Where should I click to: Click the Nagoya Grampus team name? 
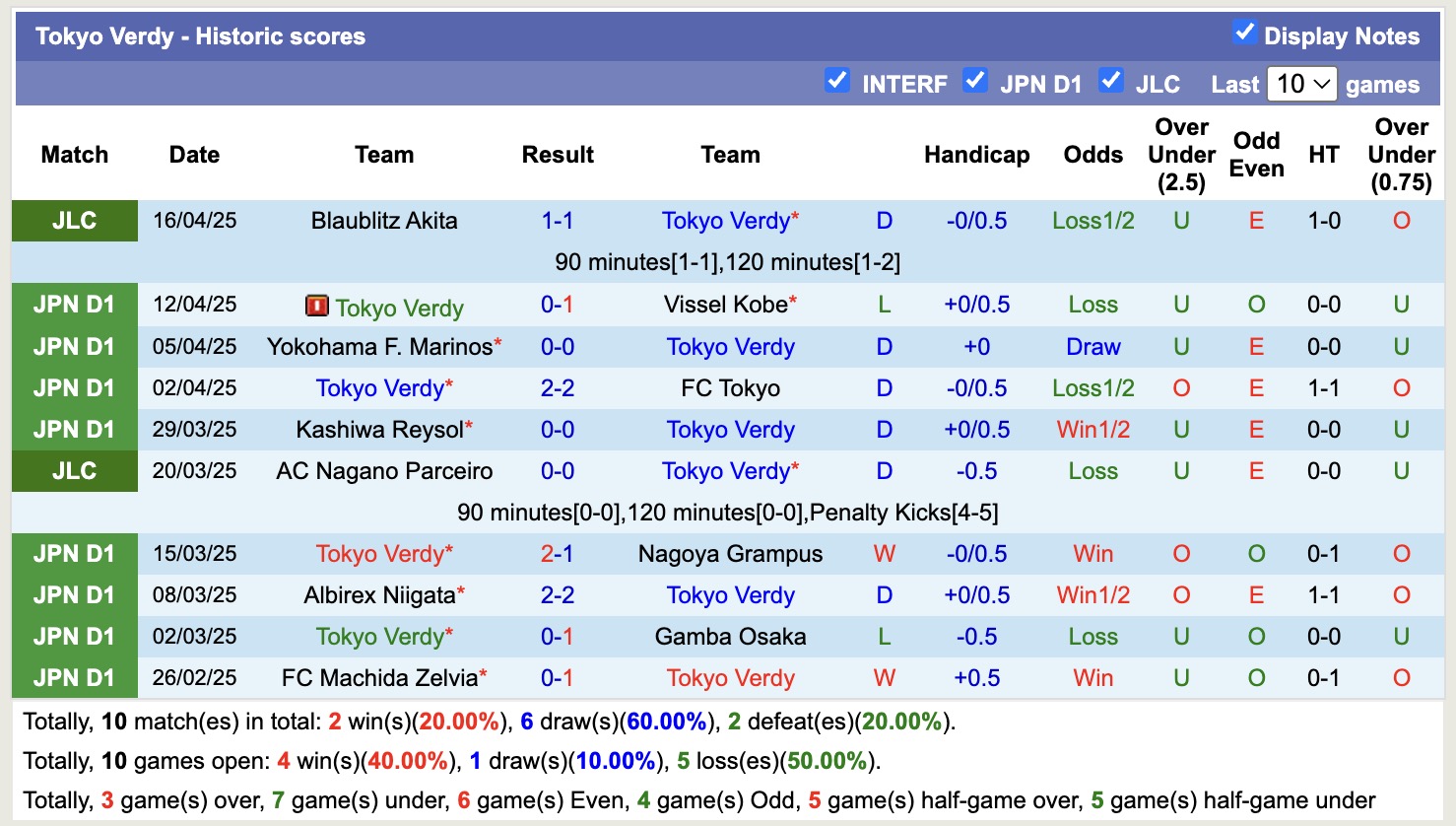pyautogui.click(x=730, y=554)
